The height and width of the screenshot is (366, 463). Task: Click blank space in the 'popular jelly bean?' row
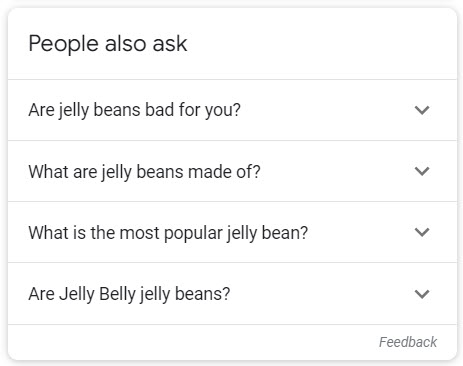361,232
